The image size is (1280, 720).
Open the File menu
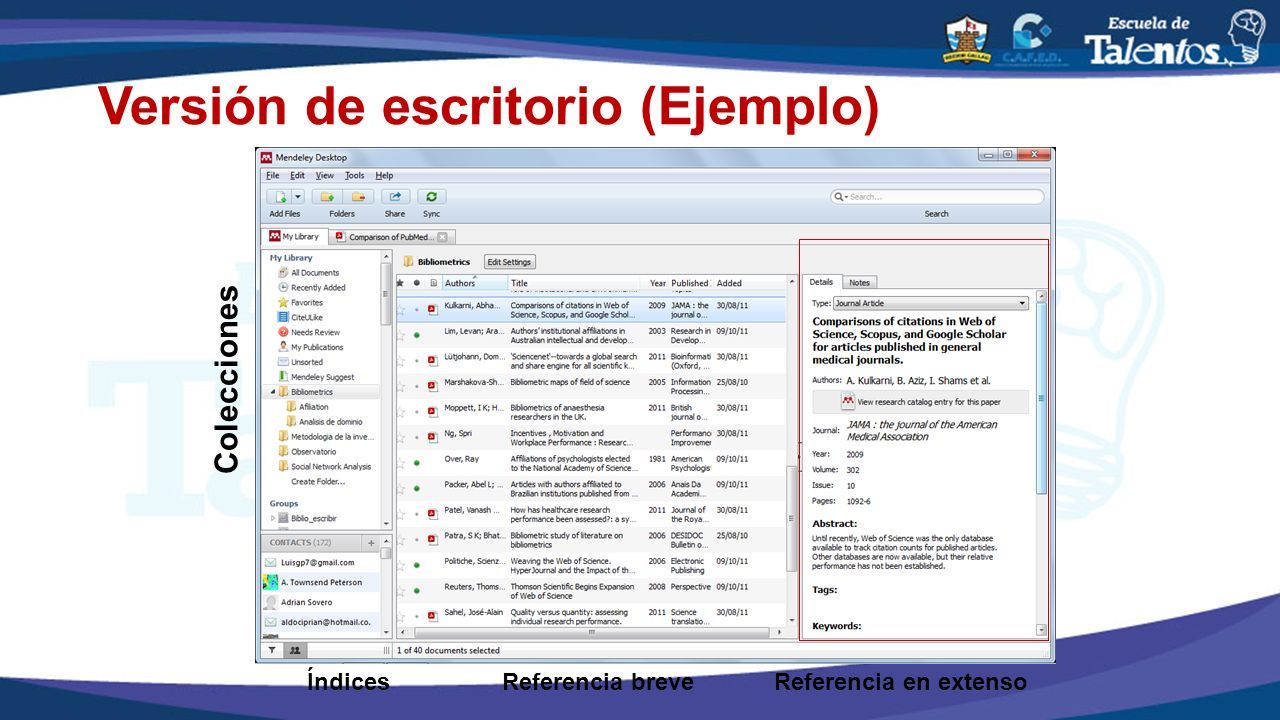click(x=273, y=175)
